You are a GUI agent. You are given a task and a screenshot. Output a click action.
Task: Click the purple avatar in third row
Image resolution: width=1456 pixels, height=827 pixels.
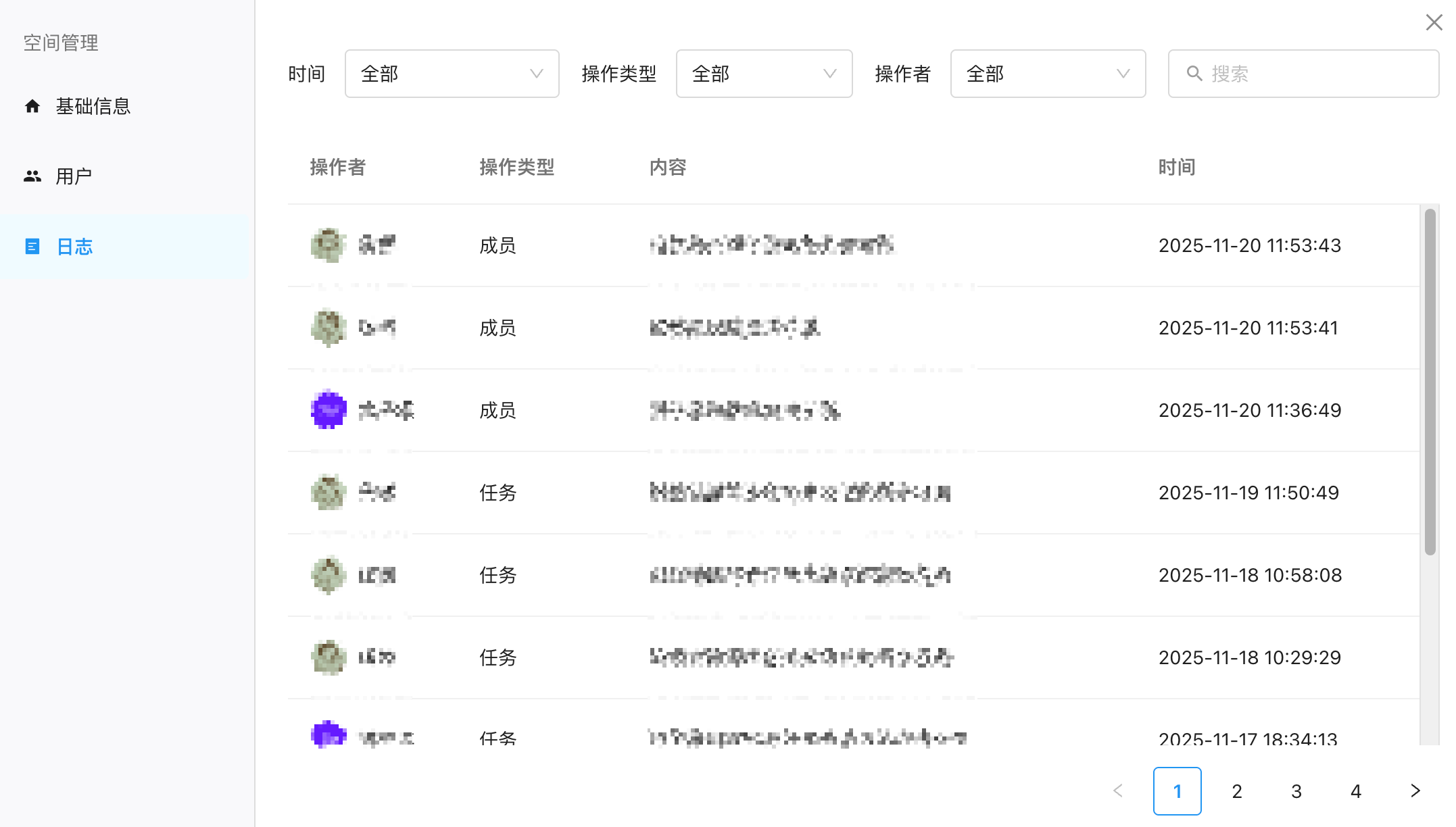329,409
